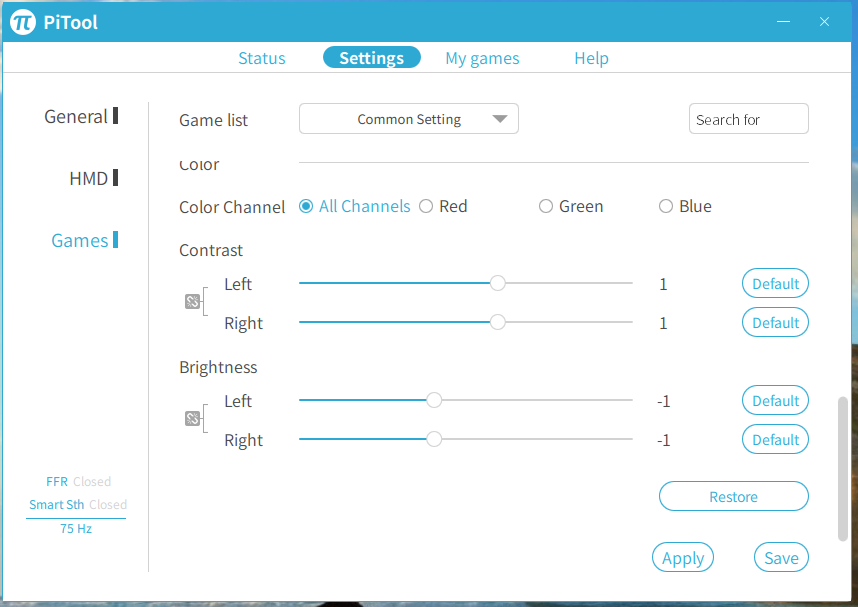This screenshot has height=607, width=858.
Task: Close the PiTool window
Action: pyautogui.click(x=824, y=21)
